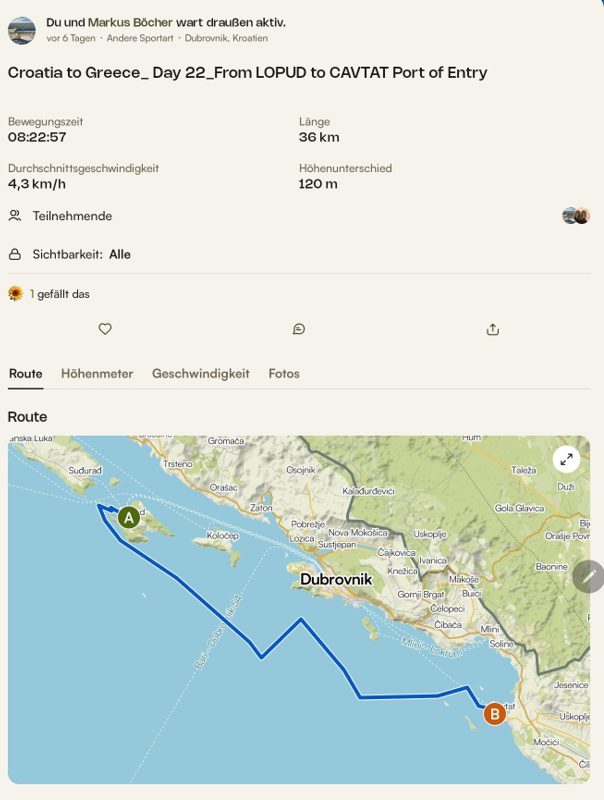Switch to the Höhenmeter tab
The width and height of the screenshot is (604, 800).
97,373
